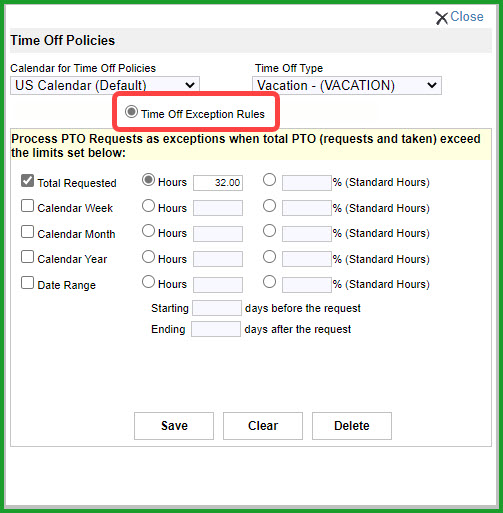
Task: Select Hours radio for Calendar Year
Action: tap(148, 257)
